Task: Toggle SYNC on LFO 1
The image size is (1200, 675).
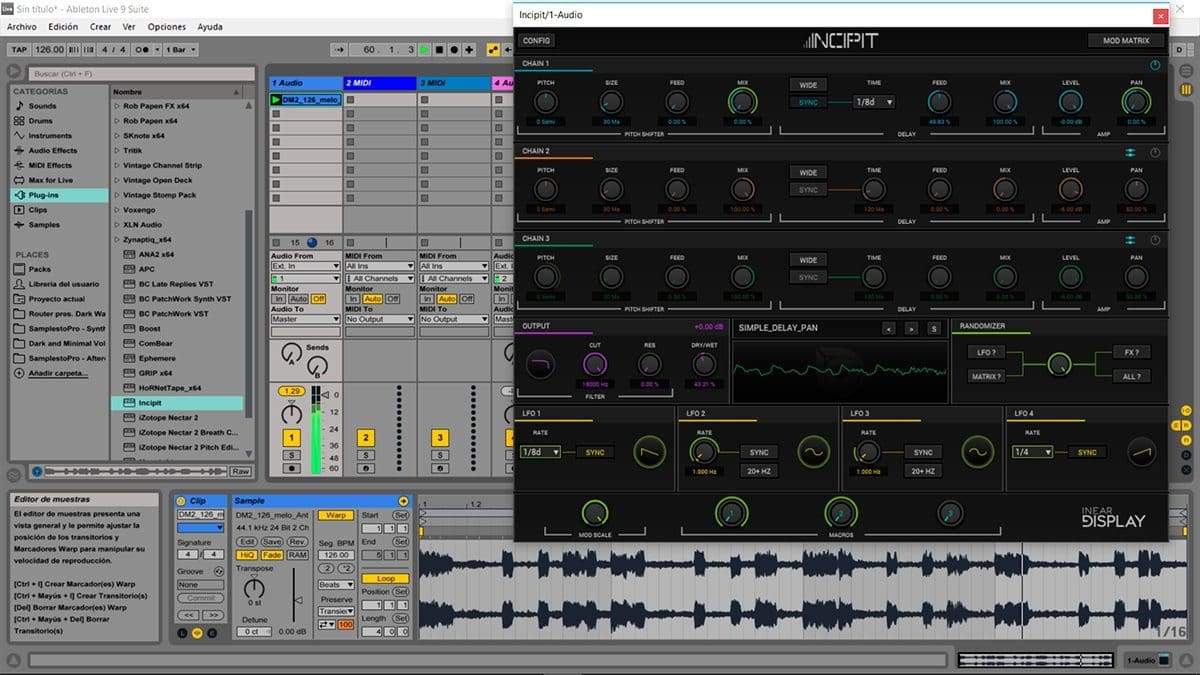Action: pos(595,452)
